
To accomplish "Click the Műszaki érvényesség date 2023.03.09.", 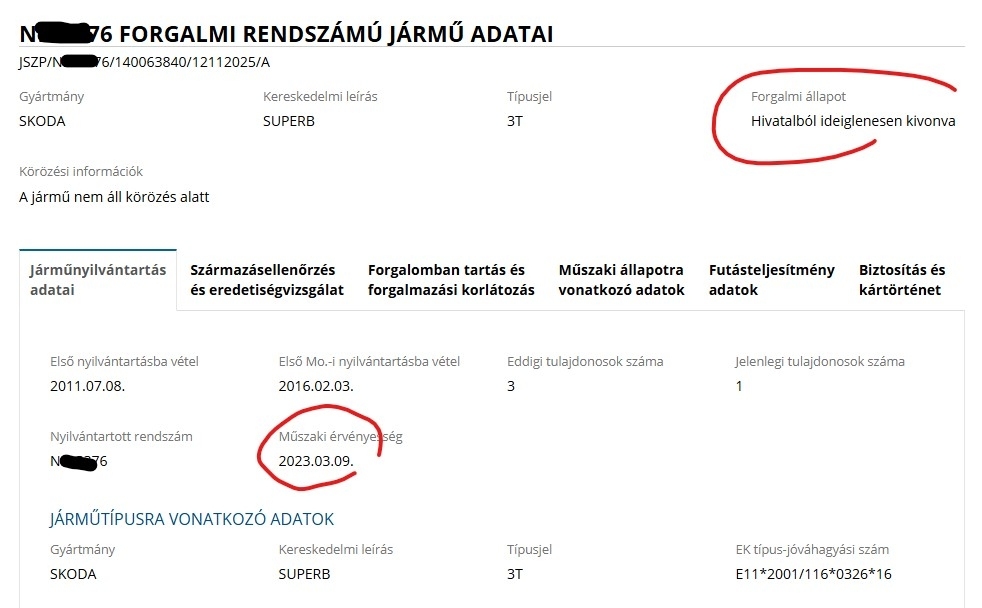I will (x=316, y=461).
